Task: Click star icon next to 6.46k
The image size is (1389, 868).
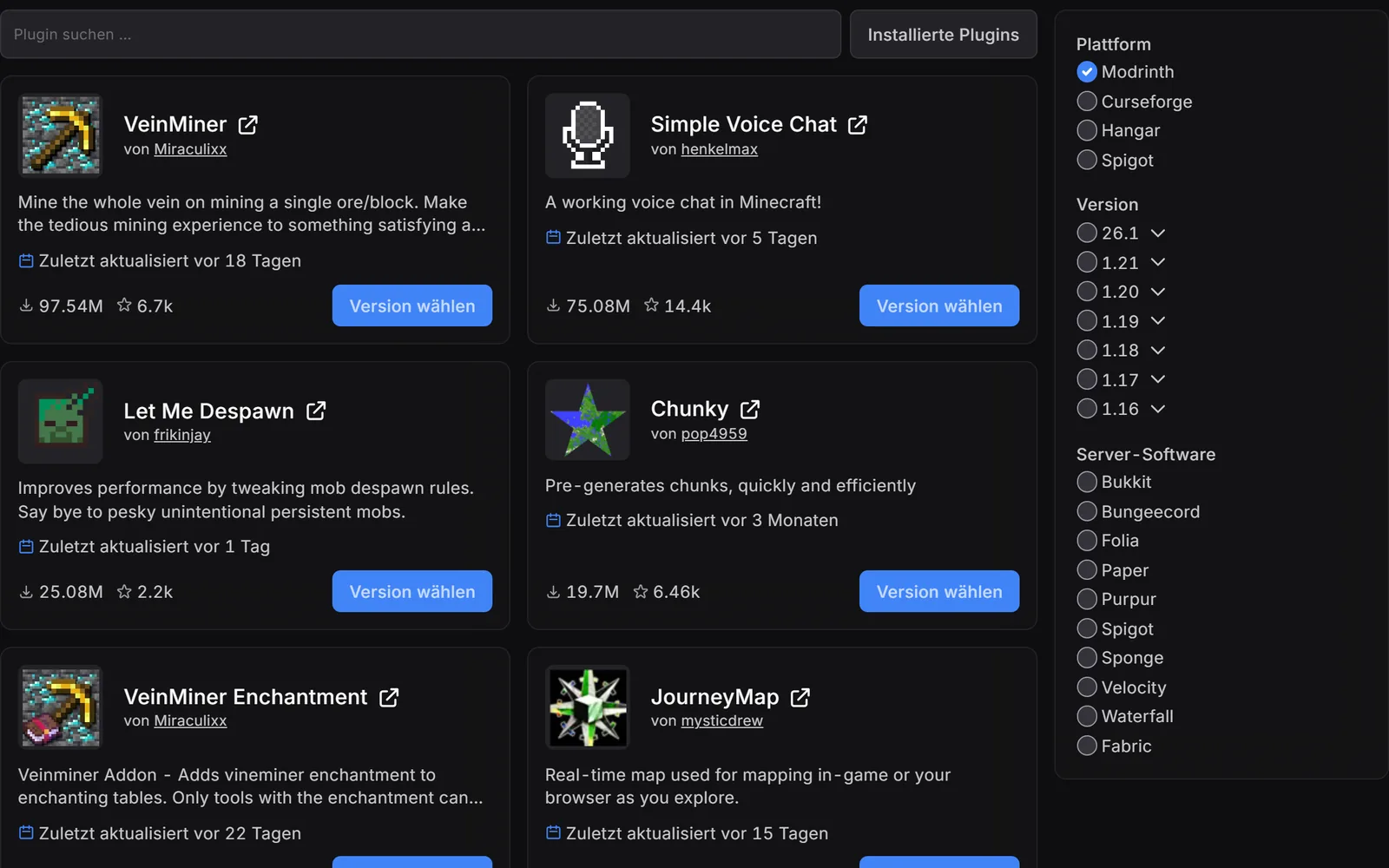Action: pos(641,591)
